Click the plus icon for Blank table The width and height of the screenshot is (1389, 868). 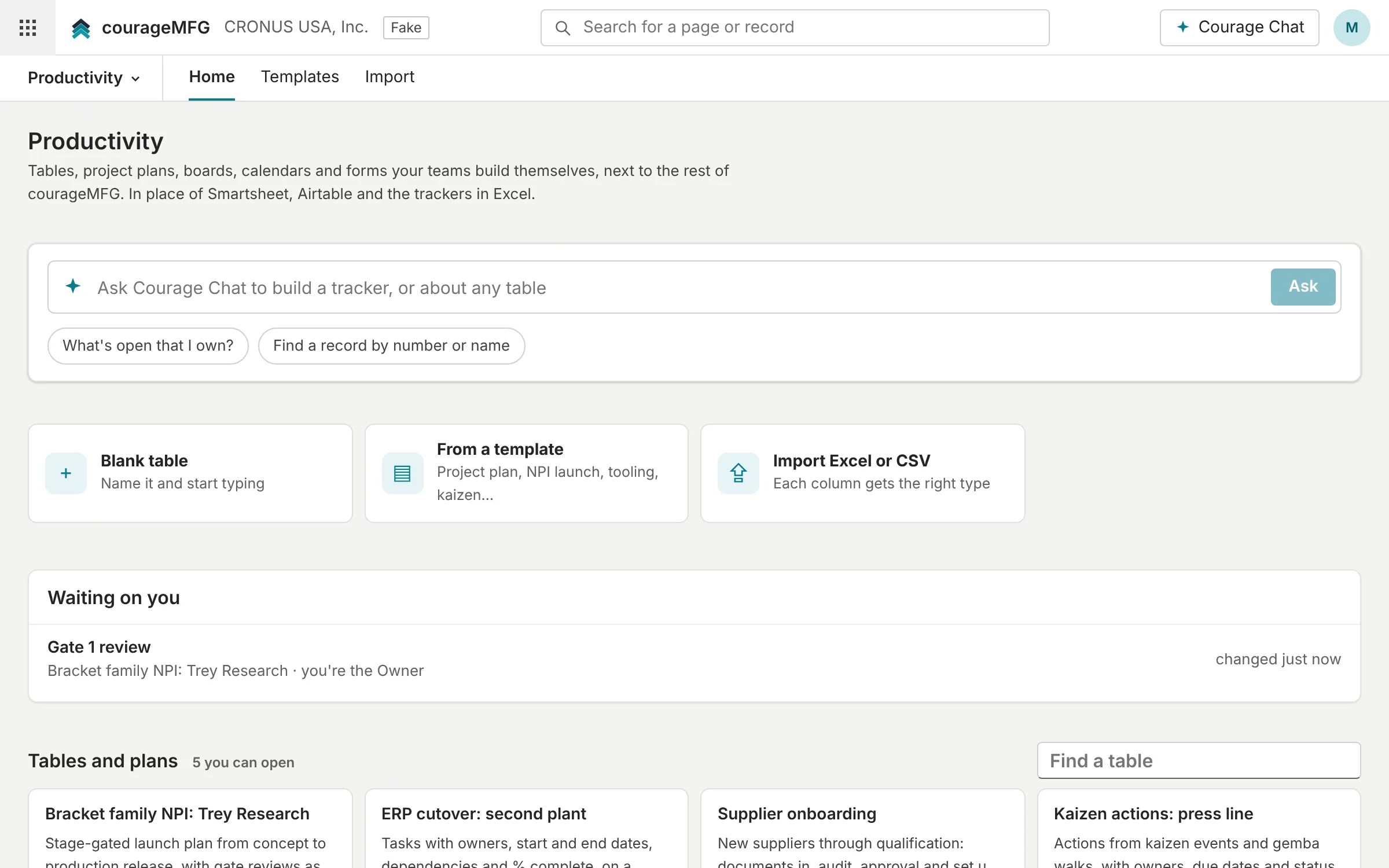pyautogui.click(x=66, y=473)
